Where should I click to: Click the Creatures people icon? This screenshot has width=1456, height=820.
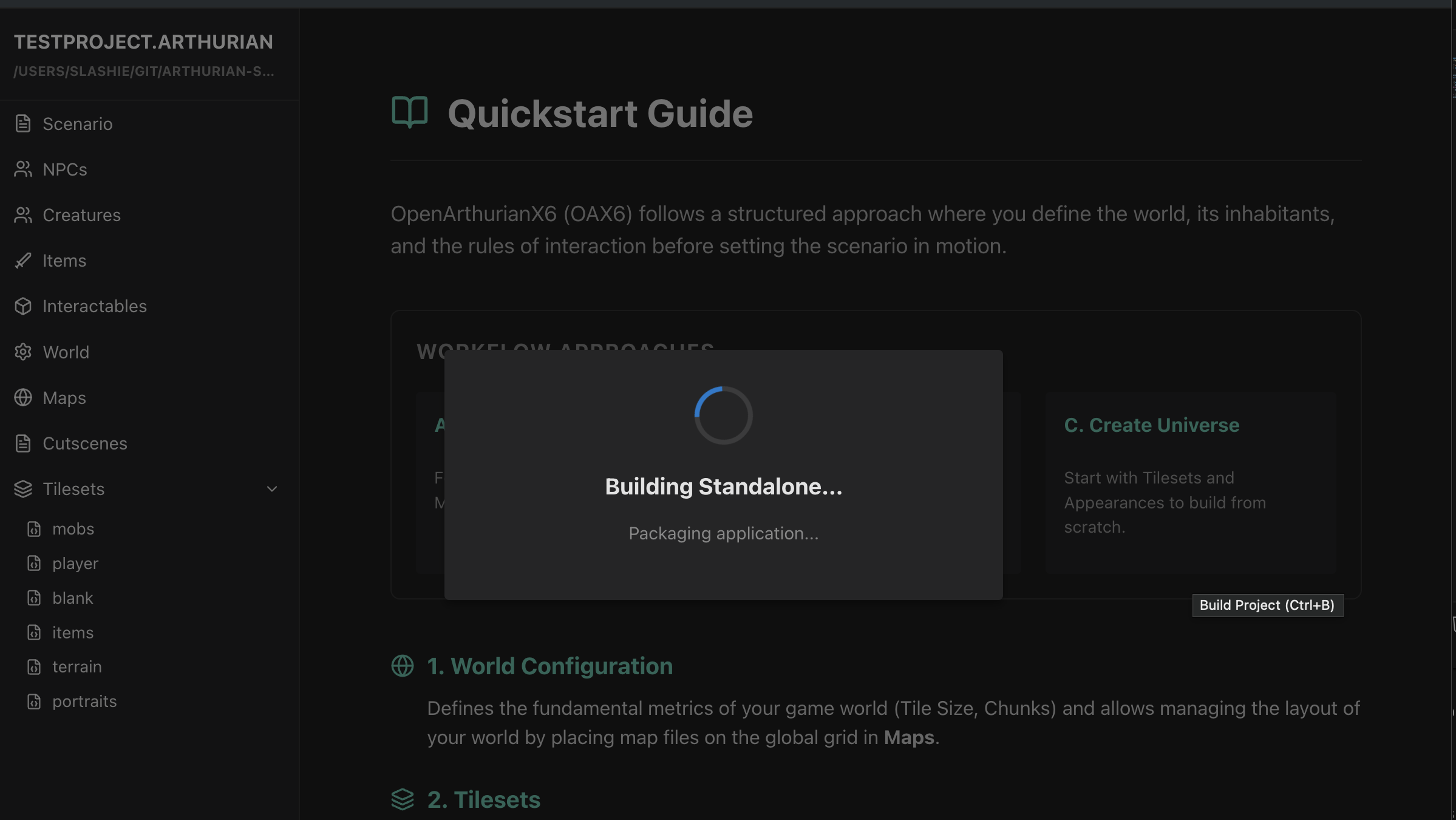23,215
